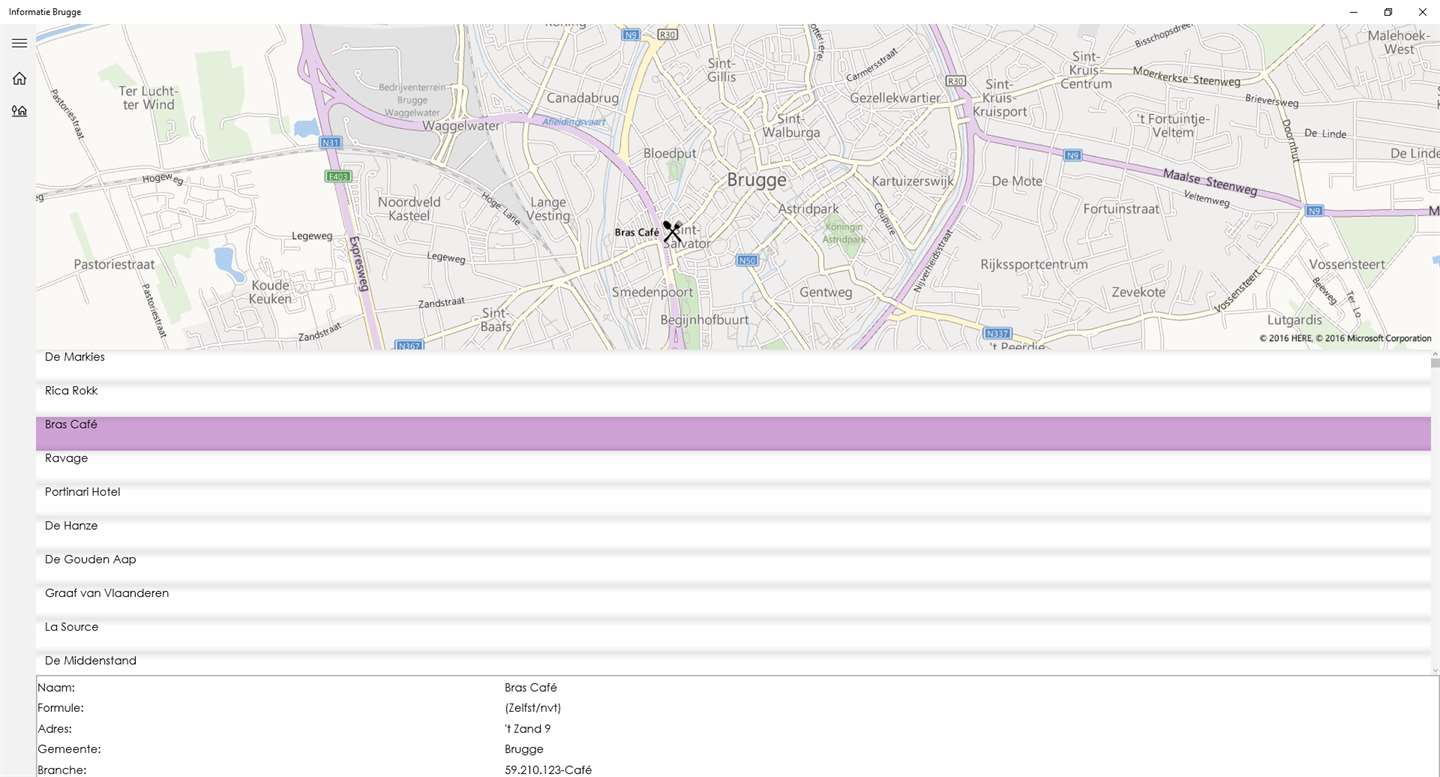Maximize the Informatie Brugge window
This screenshot has height=777, width=1440.
1388,12
